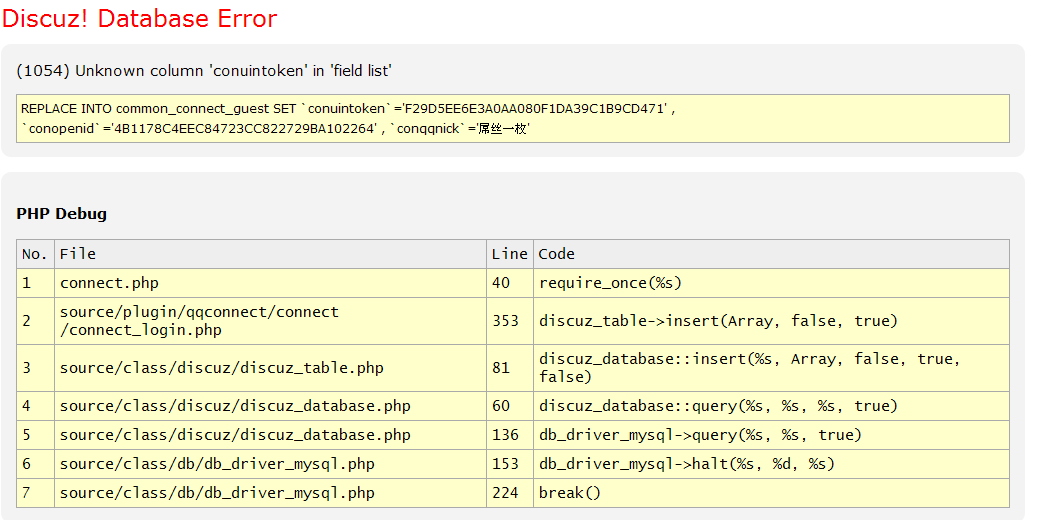Click the db_driver_mysql->query code cell

pos(700,435)
